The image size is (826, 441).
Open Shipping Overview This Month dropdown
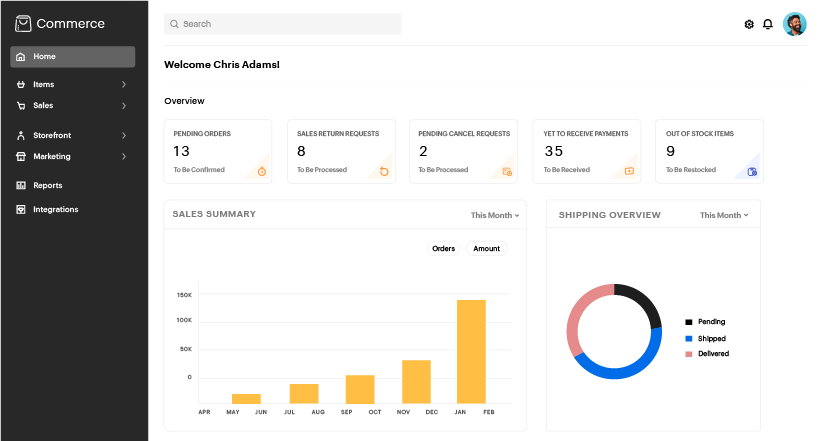[x=724, y=215]
